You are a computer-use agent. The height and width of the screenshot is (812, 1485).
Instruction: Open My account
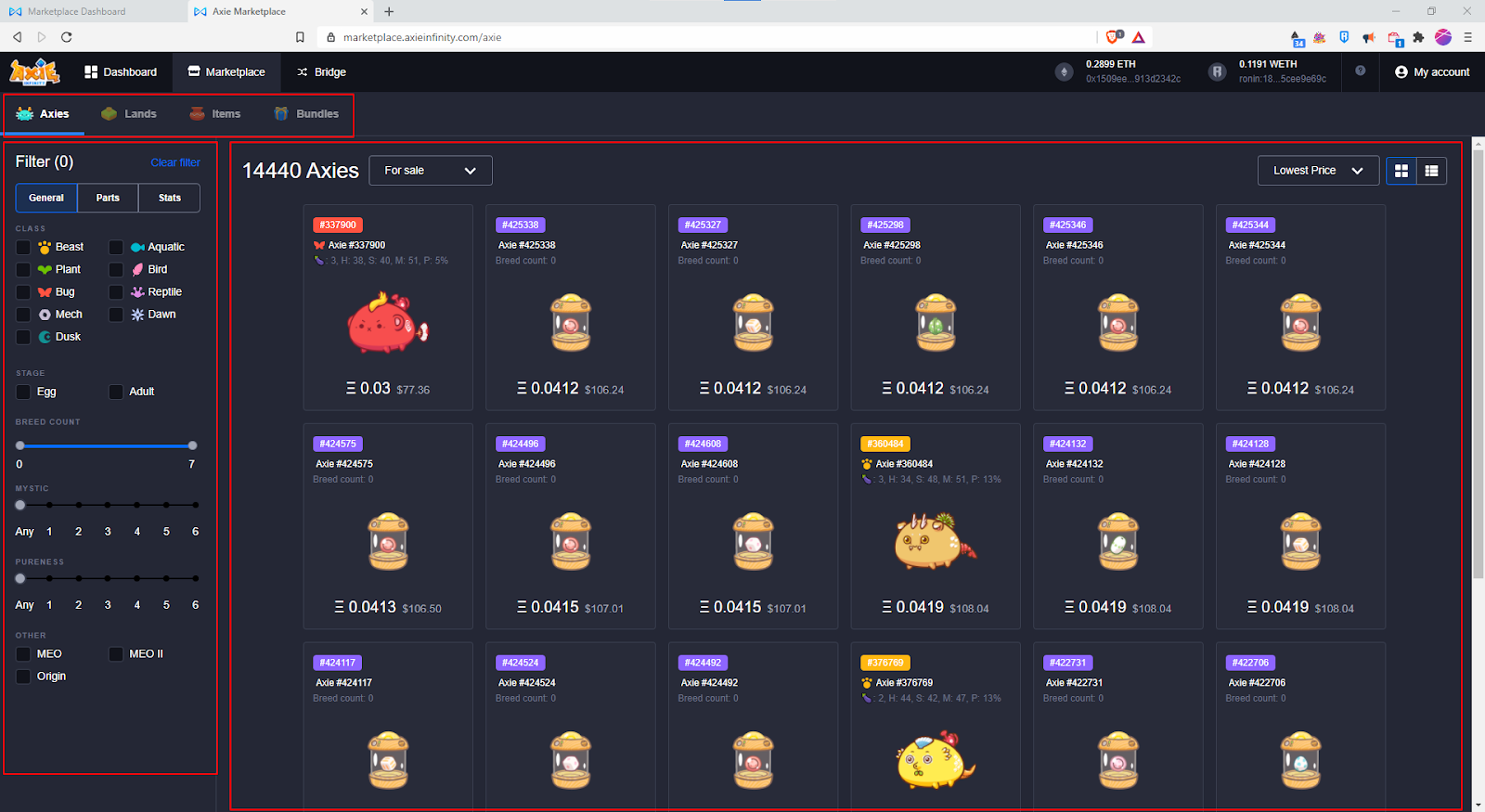pyautogui.click(x=1432, y=71)
